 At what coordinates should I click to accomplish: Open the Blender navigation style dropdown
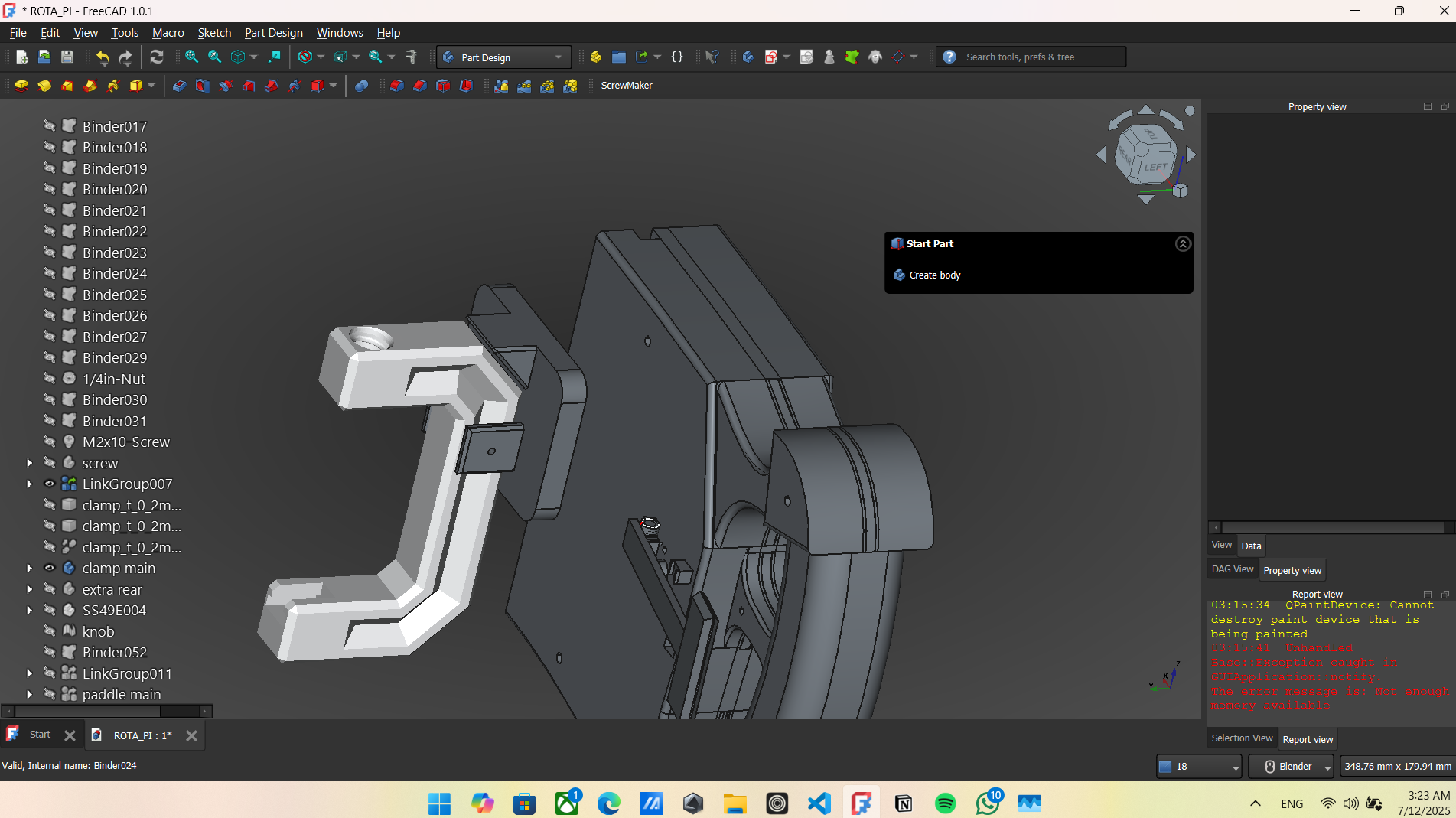pos(1292,766)
